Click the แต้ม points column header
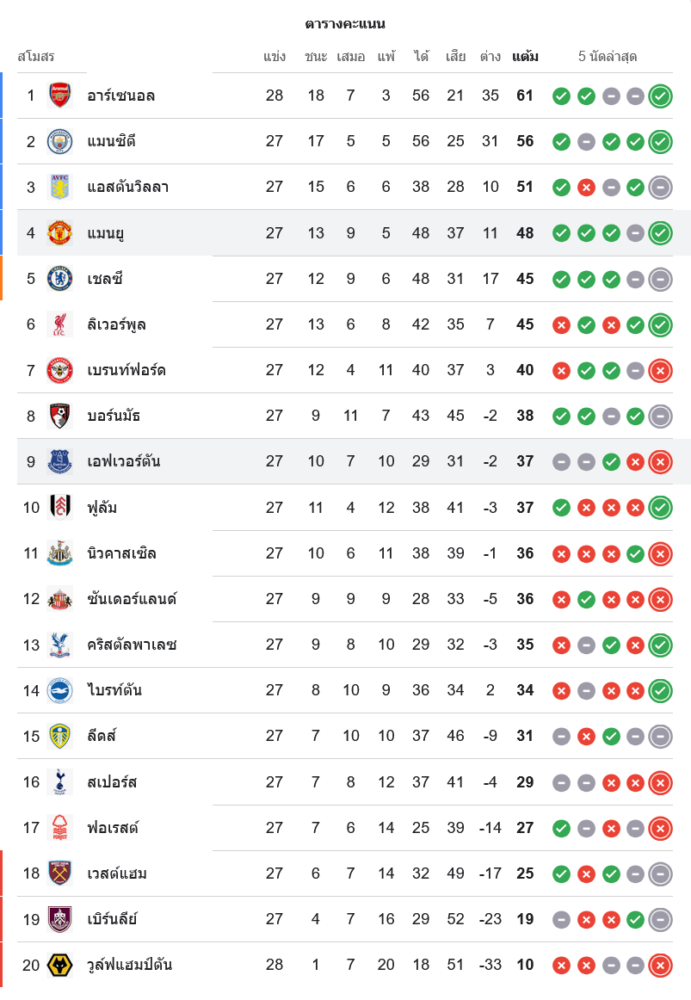 pyautogui.click(x=525, y=57)
